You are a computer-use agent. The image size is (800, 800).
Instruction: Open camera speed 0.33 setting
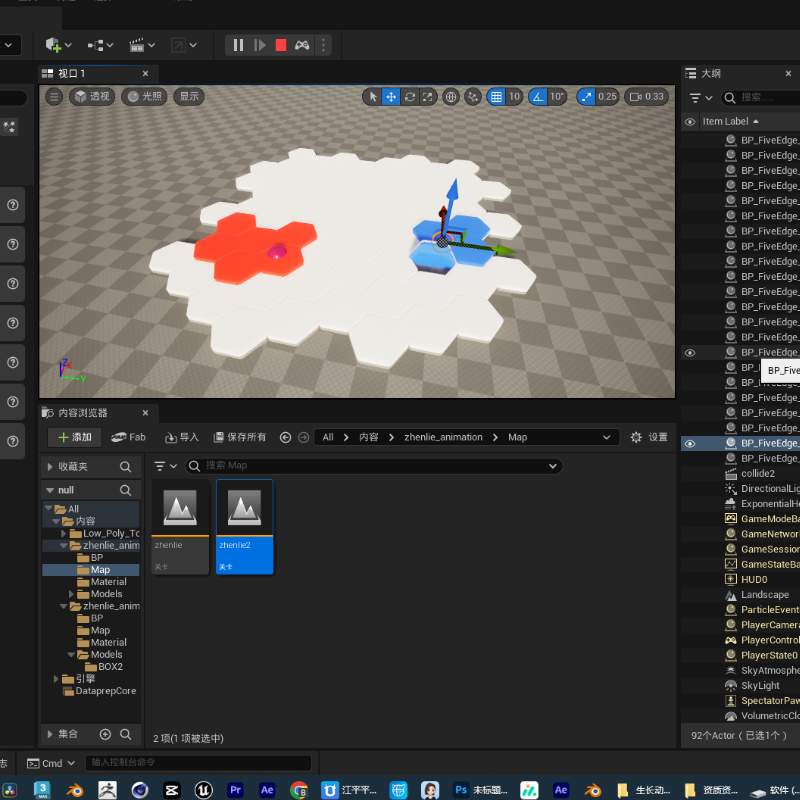point(646,97)
